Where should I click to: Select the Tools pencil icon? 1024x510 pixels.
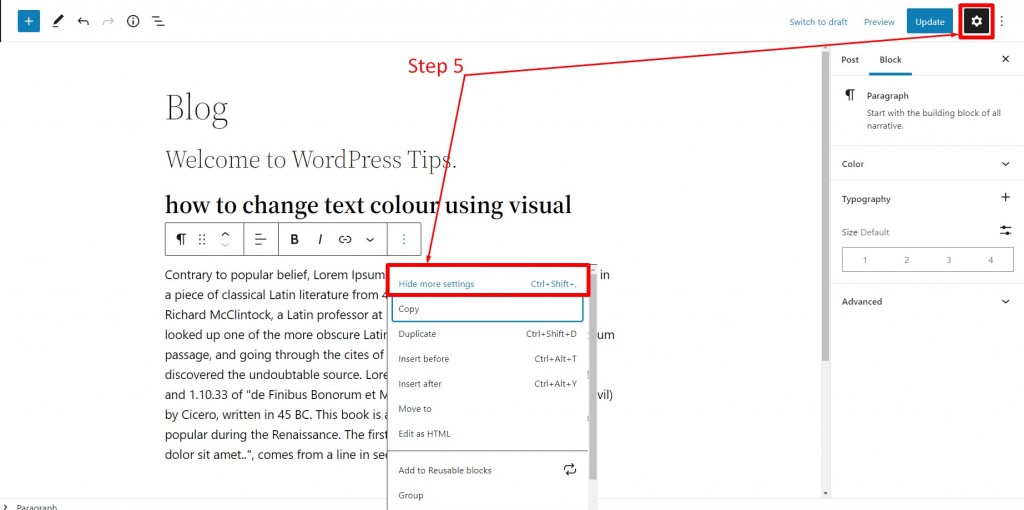coord(57,22)
